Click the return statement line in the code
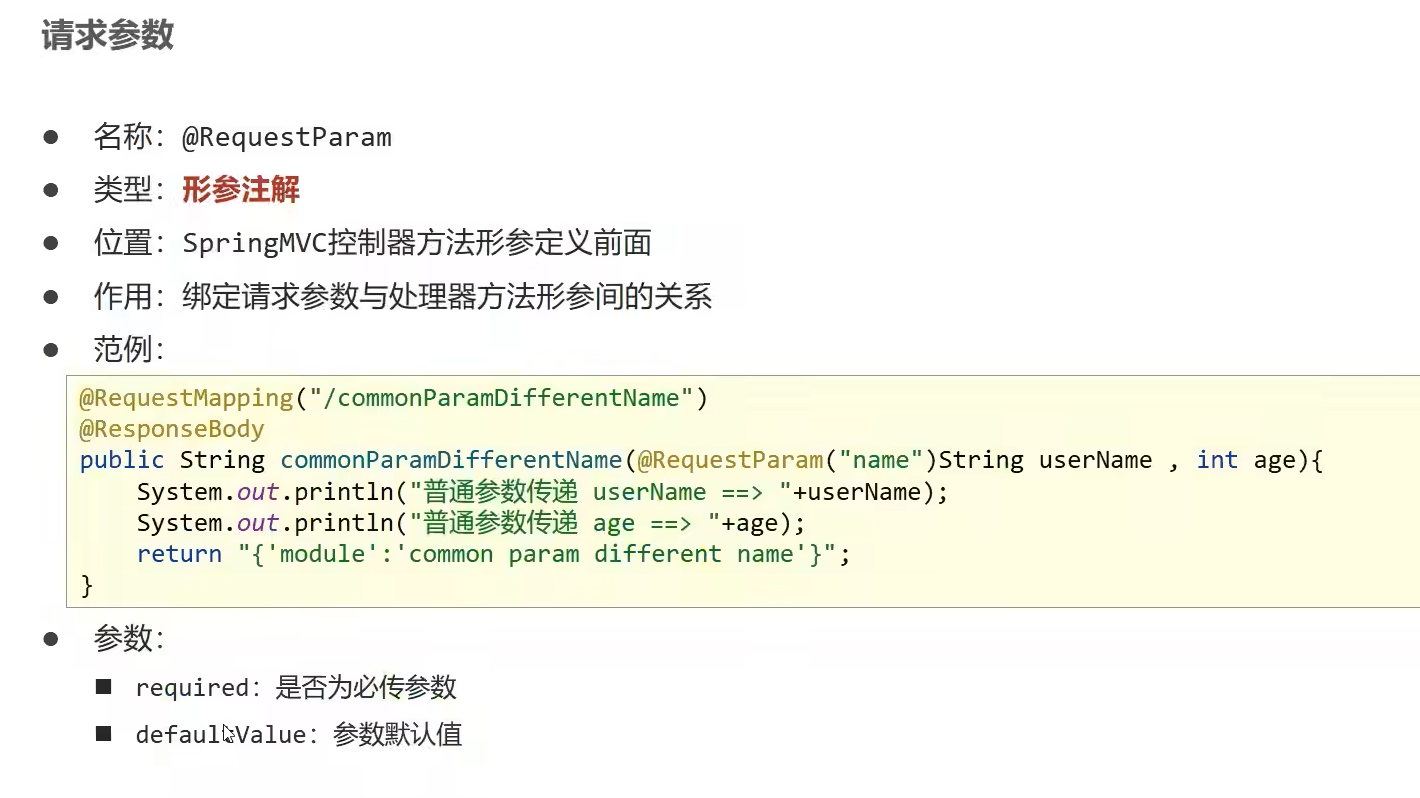1420x798 pixels. tap(494, 554)
